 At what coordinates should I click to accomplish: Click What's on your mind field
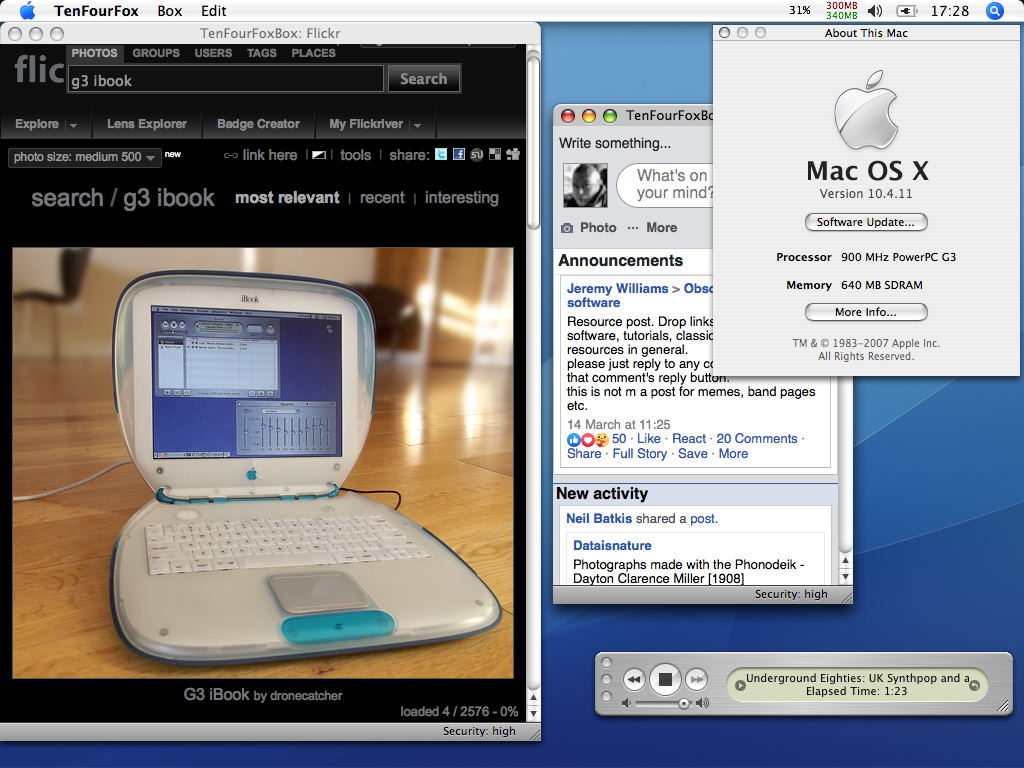(x=666, y=185)
